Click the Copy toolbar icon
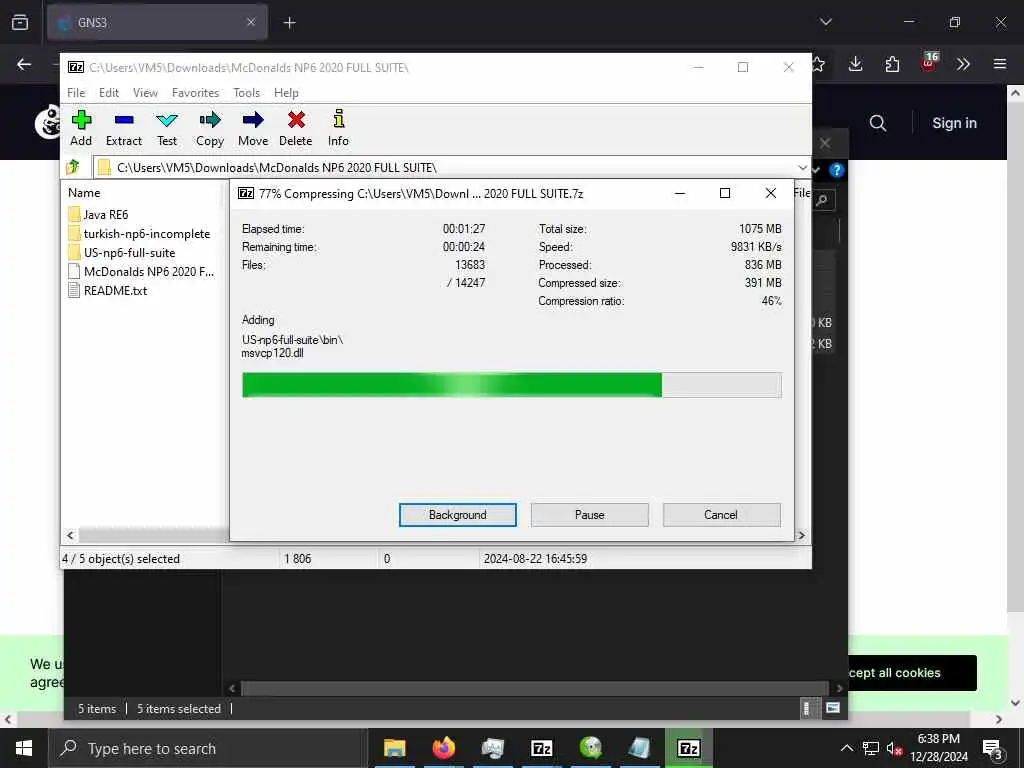Viewport: 1024px width, 768px height. (x=210, y=128)
